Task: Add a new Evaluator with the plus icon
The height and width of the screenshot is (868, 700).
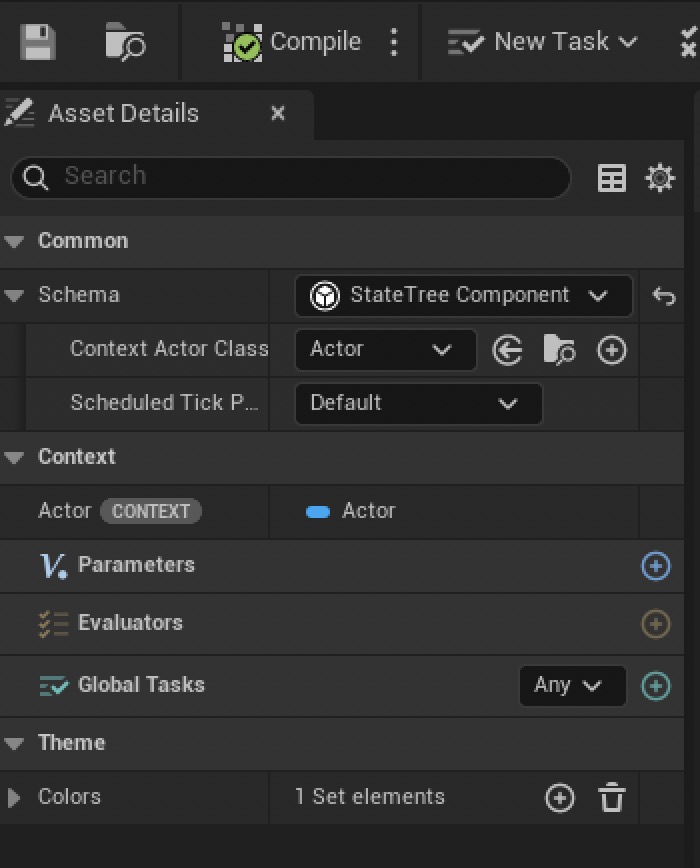Action: tap(655, 624)
